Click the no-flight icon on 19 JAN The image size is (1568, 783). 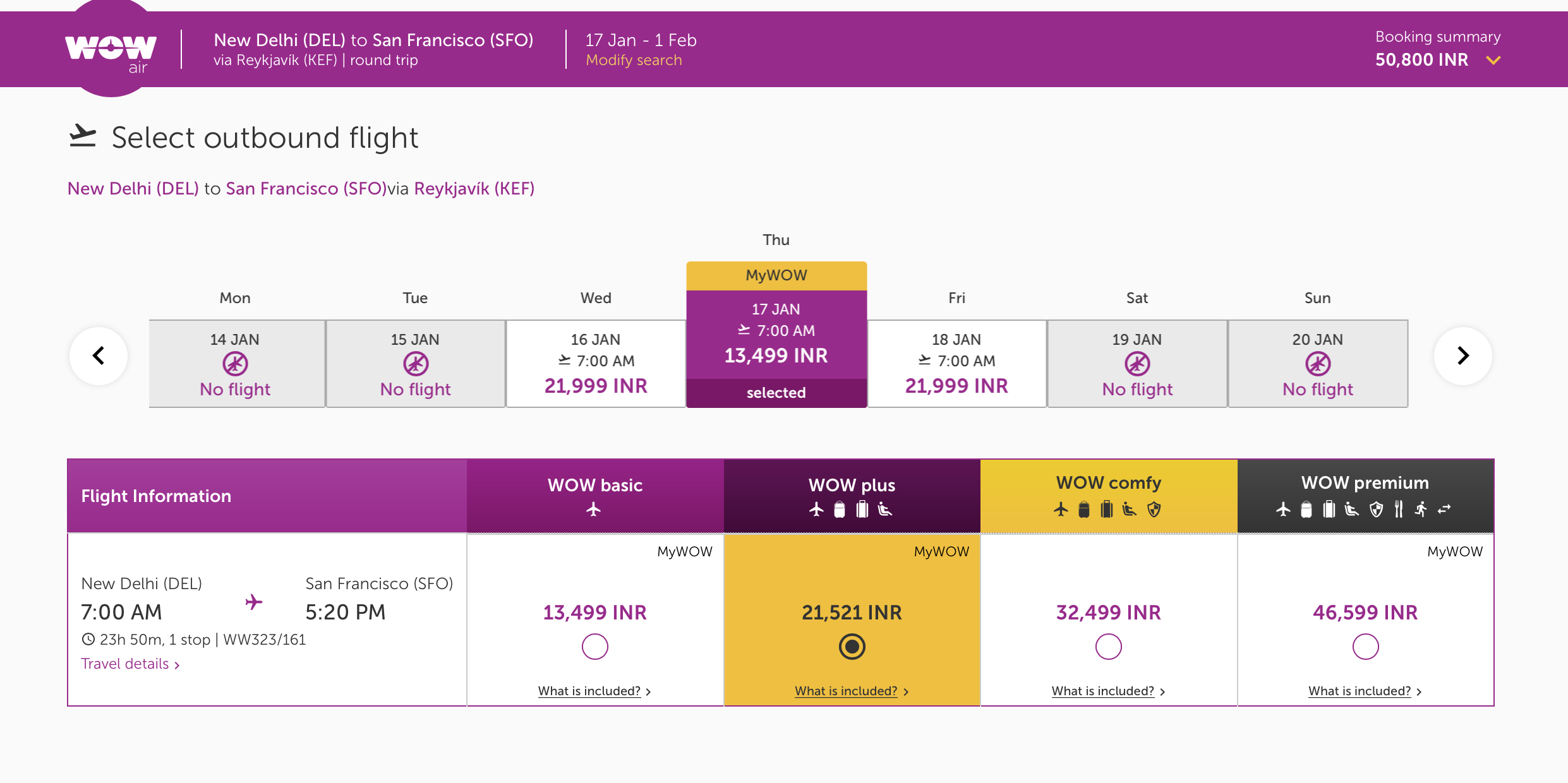1137,364
